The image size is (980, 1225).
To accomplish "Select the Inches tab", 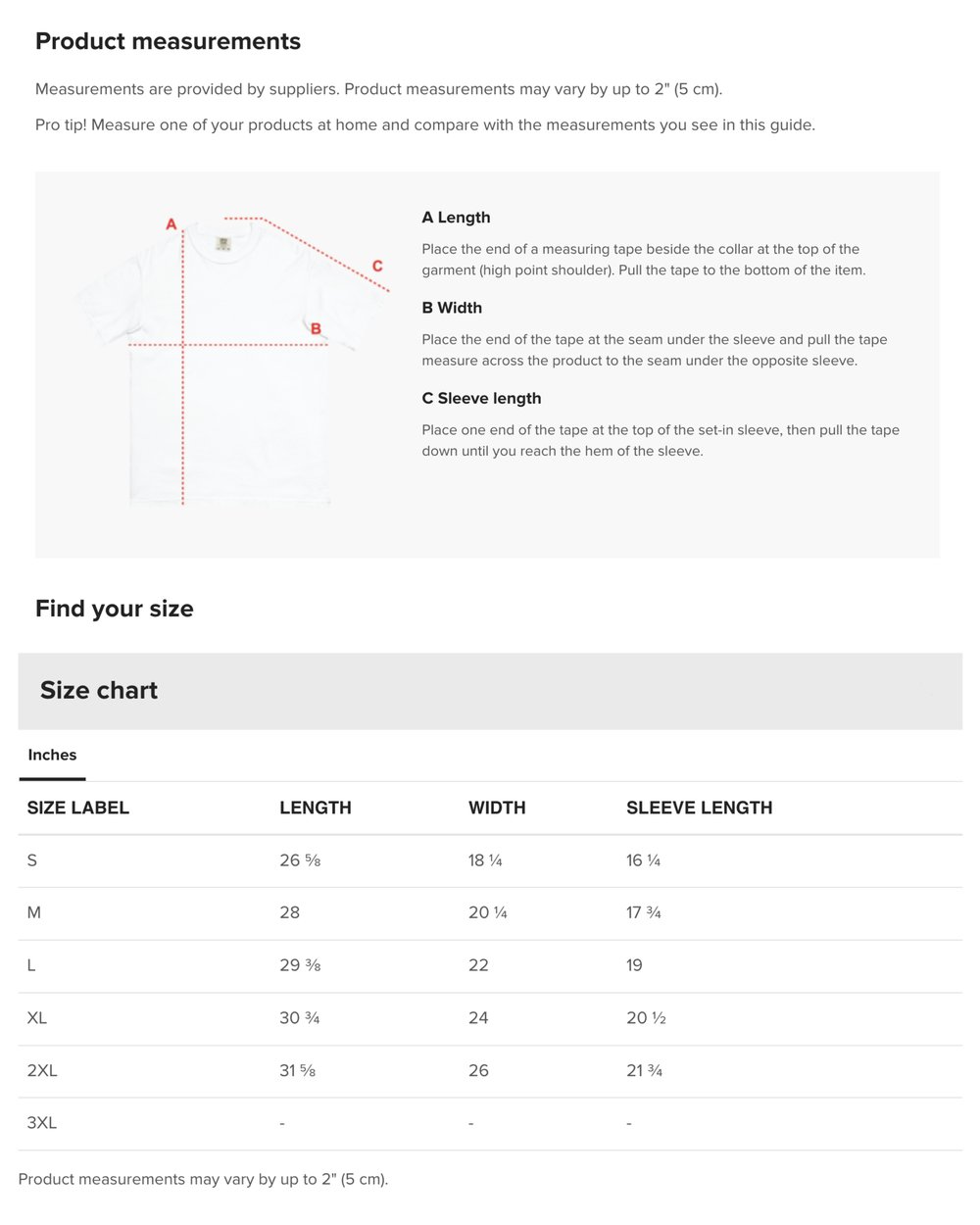I will click(52, 755).
